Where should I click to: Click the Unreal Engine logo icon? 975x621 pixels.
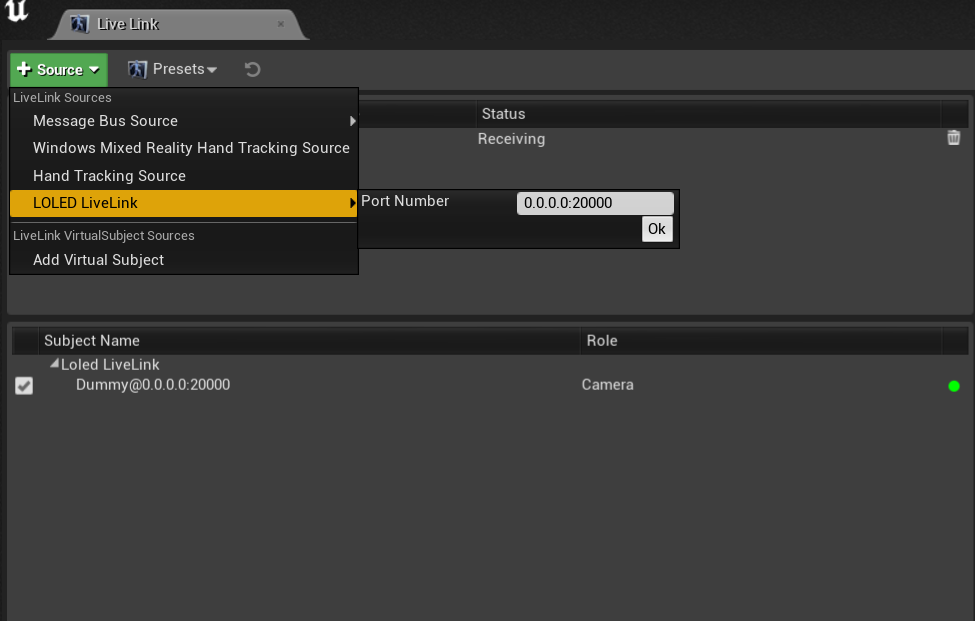[16, 9]
